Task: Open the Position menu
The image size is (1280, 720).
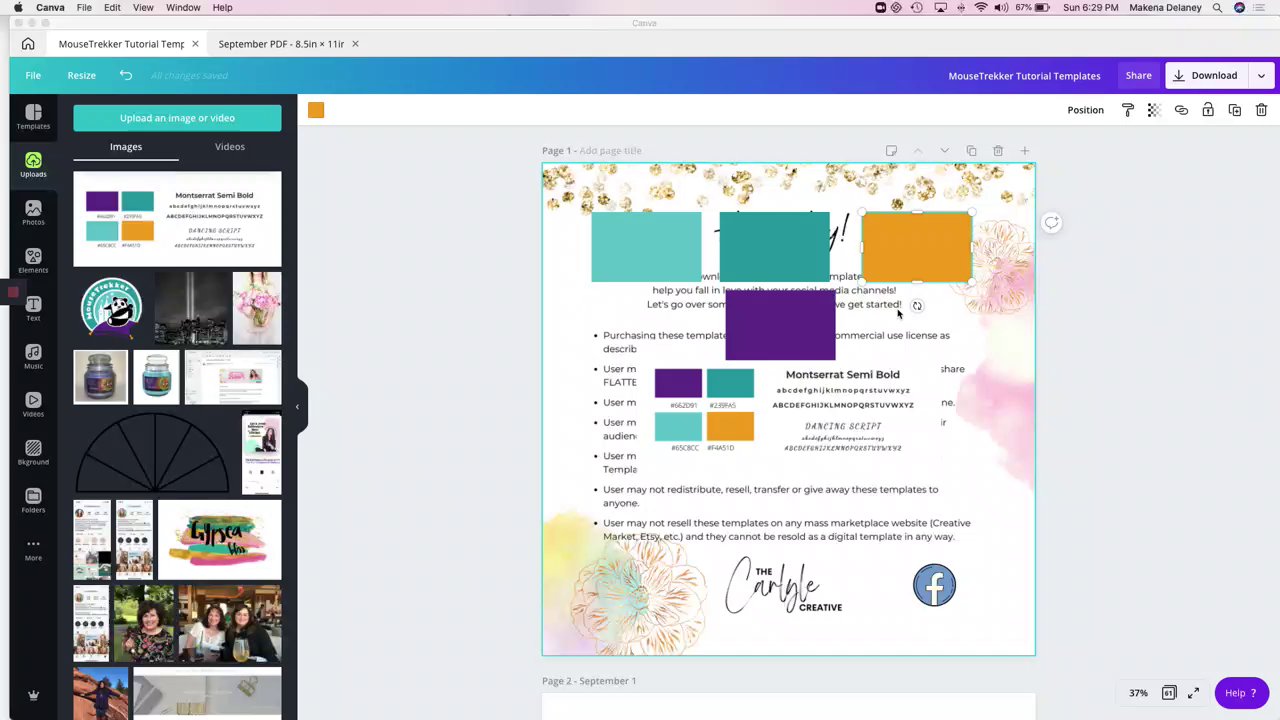Action: [1085, 110]
